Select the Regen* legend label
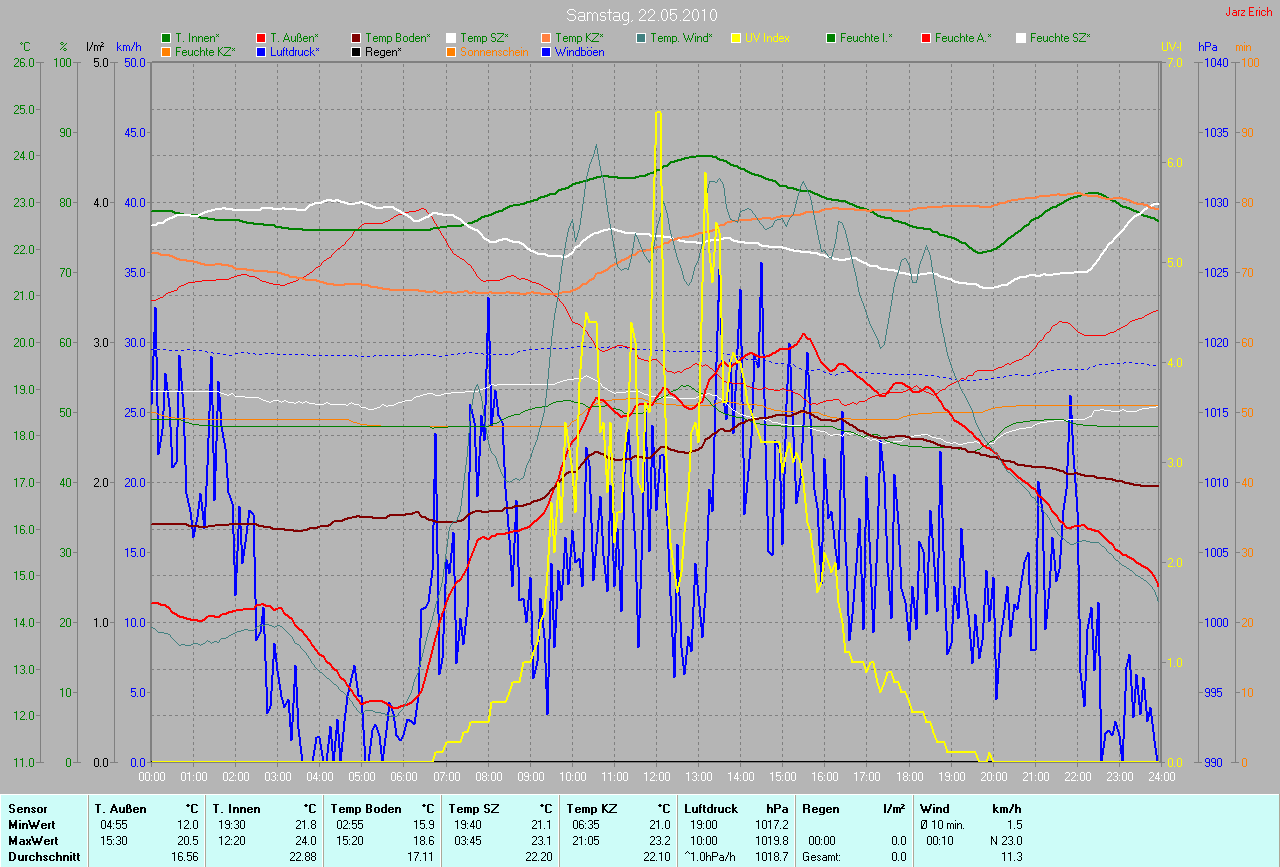Viewport: 1280px width, 867px height. [x=383, y=51]
